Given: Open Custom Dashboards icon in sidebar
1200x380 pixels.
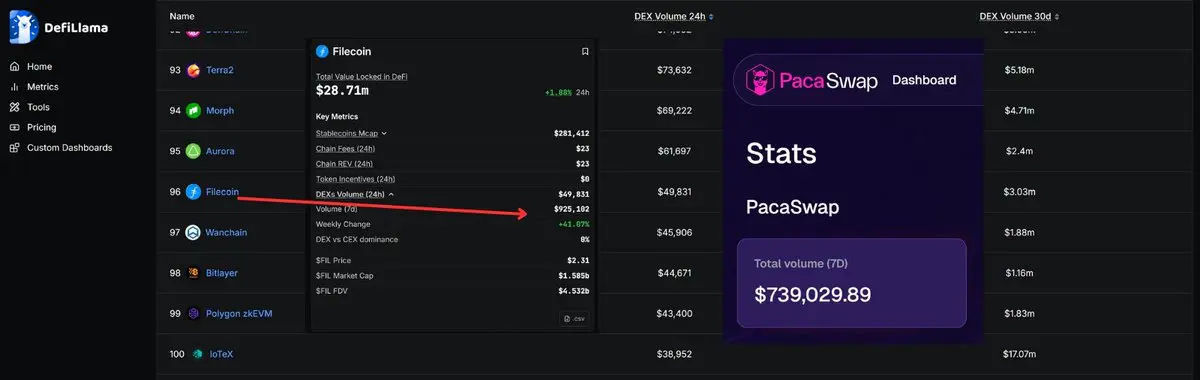Looking at the screenshot, I should click(x=14, y=147).
